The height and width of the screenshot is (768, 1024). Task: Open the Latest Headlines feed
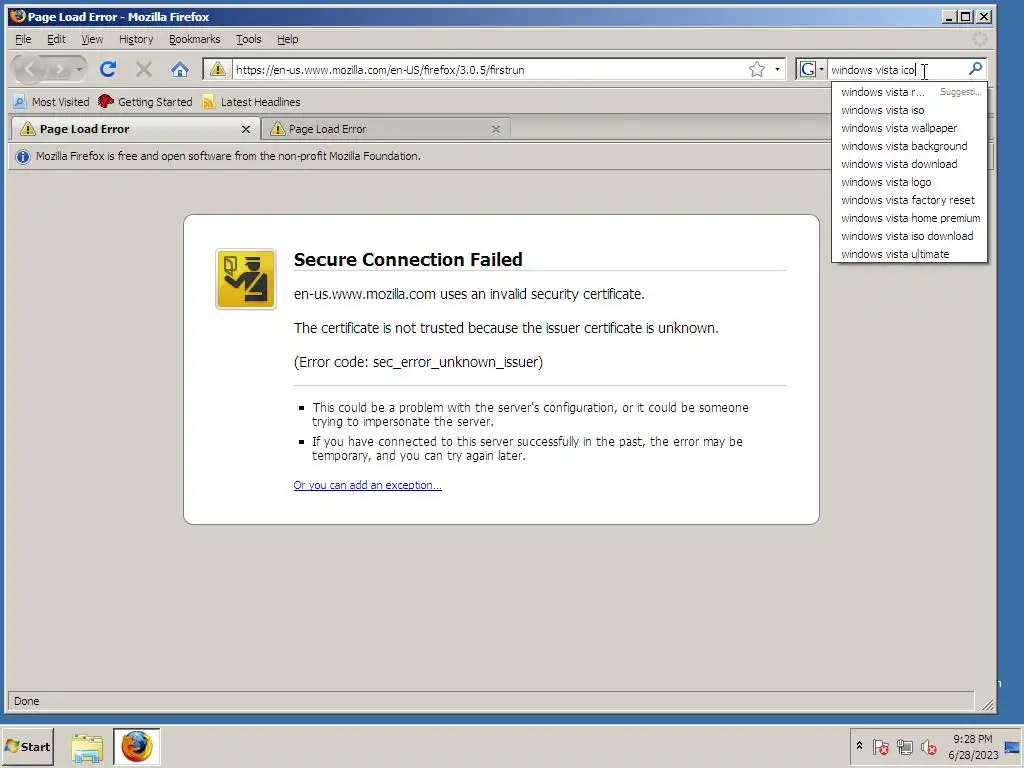click(251, 102)
